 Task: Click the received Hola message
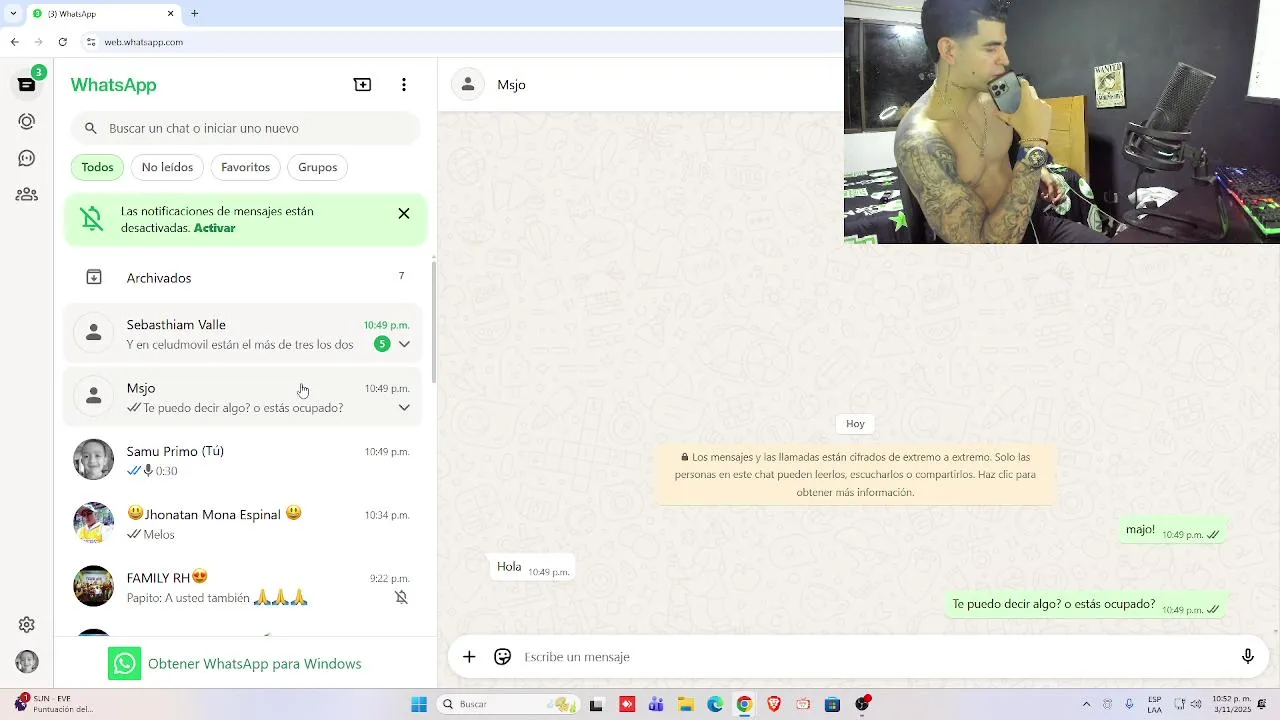tap(531, 567)
